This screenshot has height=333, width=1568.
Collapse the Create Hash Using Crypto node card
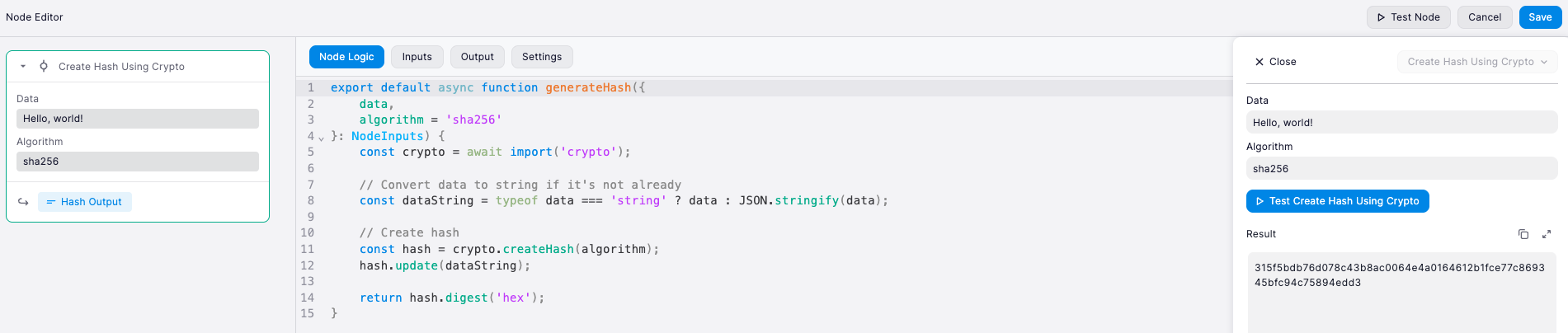(23, 67)
